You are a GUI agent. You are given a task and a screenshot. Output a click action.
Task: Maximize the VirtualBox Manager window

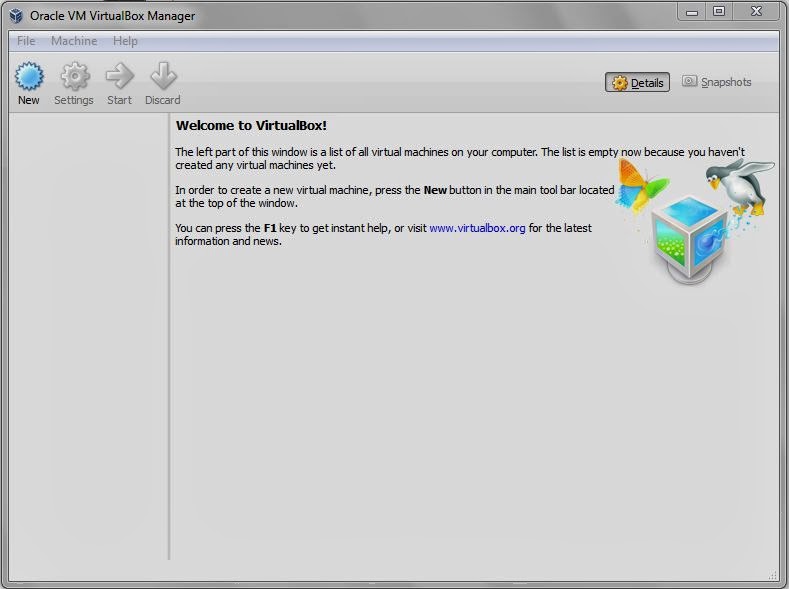coord(719,12)
